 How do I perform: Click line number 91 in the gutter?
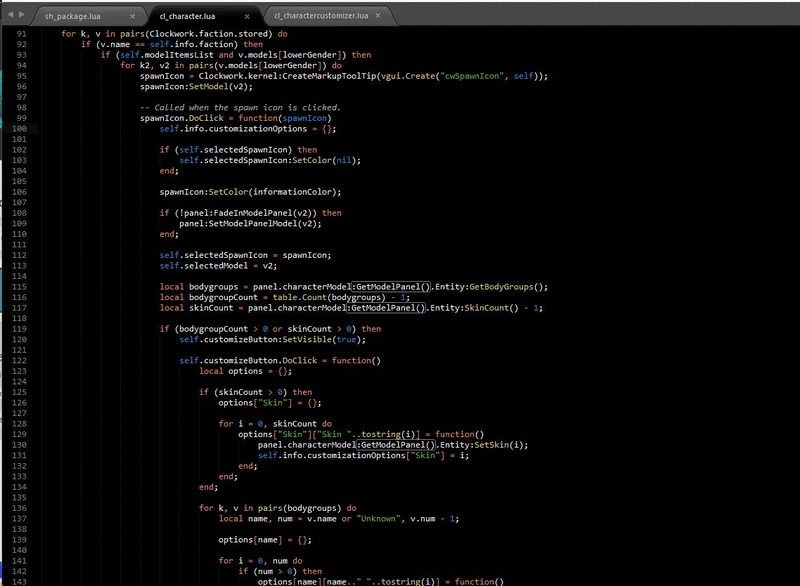(21, 34)
